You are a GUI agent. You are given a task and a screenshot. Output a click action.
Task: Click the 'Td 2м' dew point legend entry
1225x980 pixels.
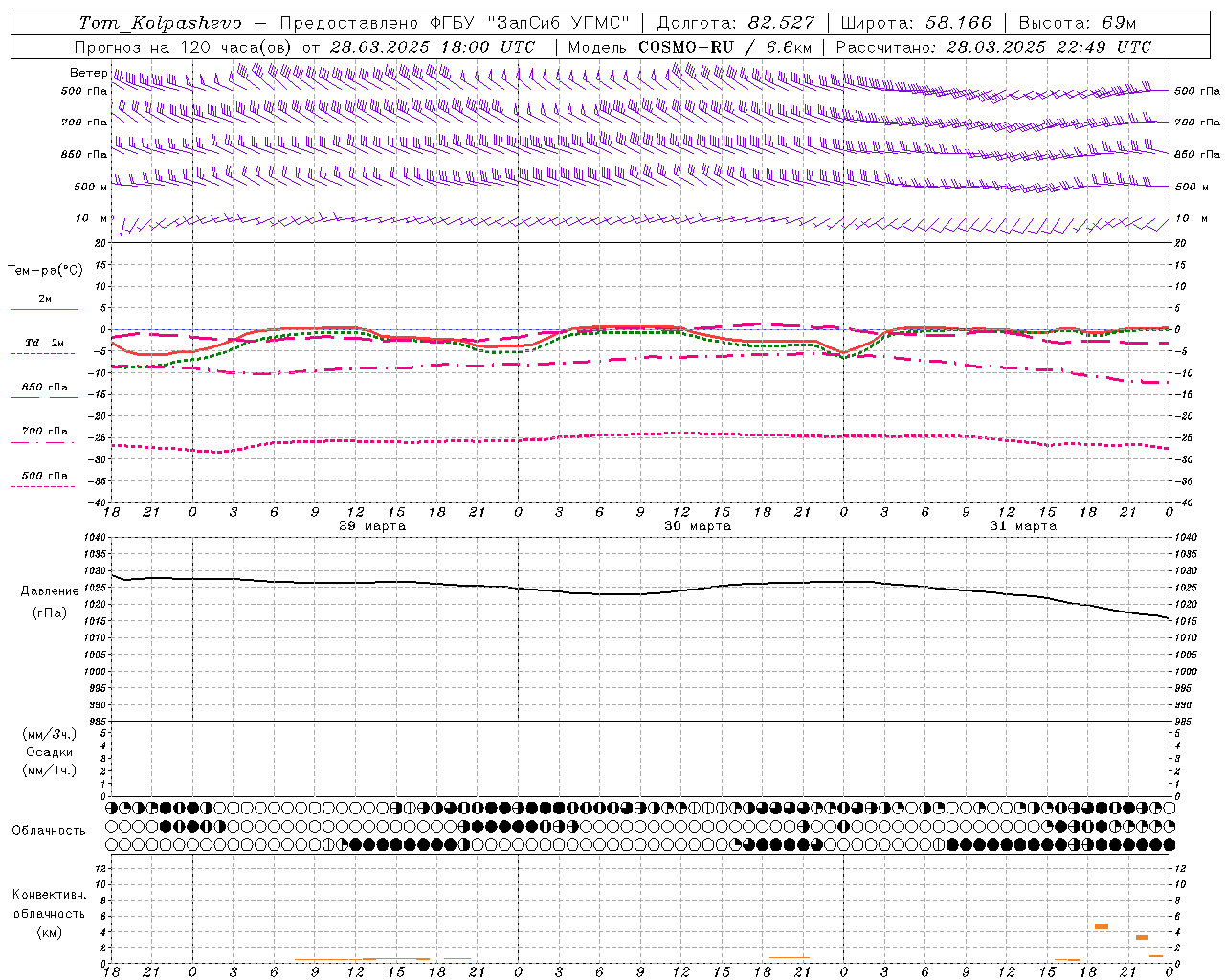(45, 343)
